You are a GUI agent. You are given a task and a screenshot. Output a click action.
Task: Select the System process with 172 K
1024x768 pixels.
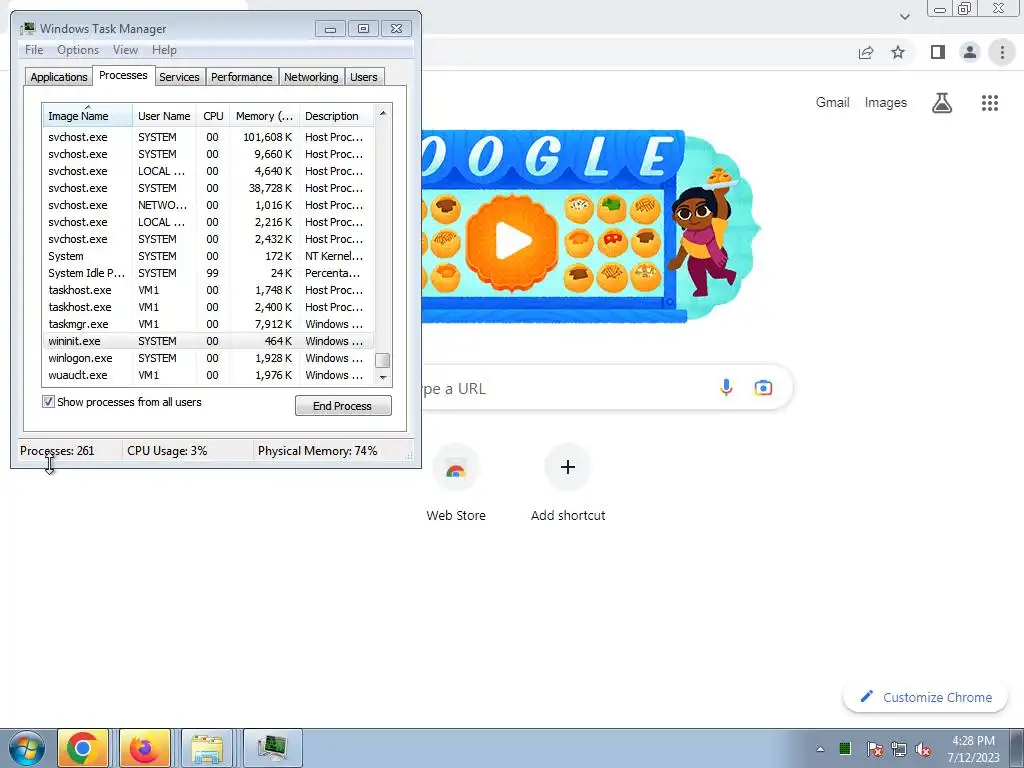[208, 256]
